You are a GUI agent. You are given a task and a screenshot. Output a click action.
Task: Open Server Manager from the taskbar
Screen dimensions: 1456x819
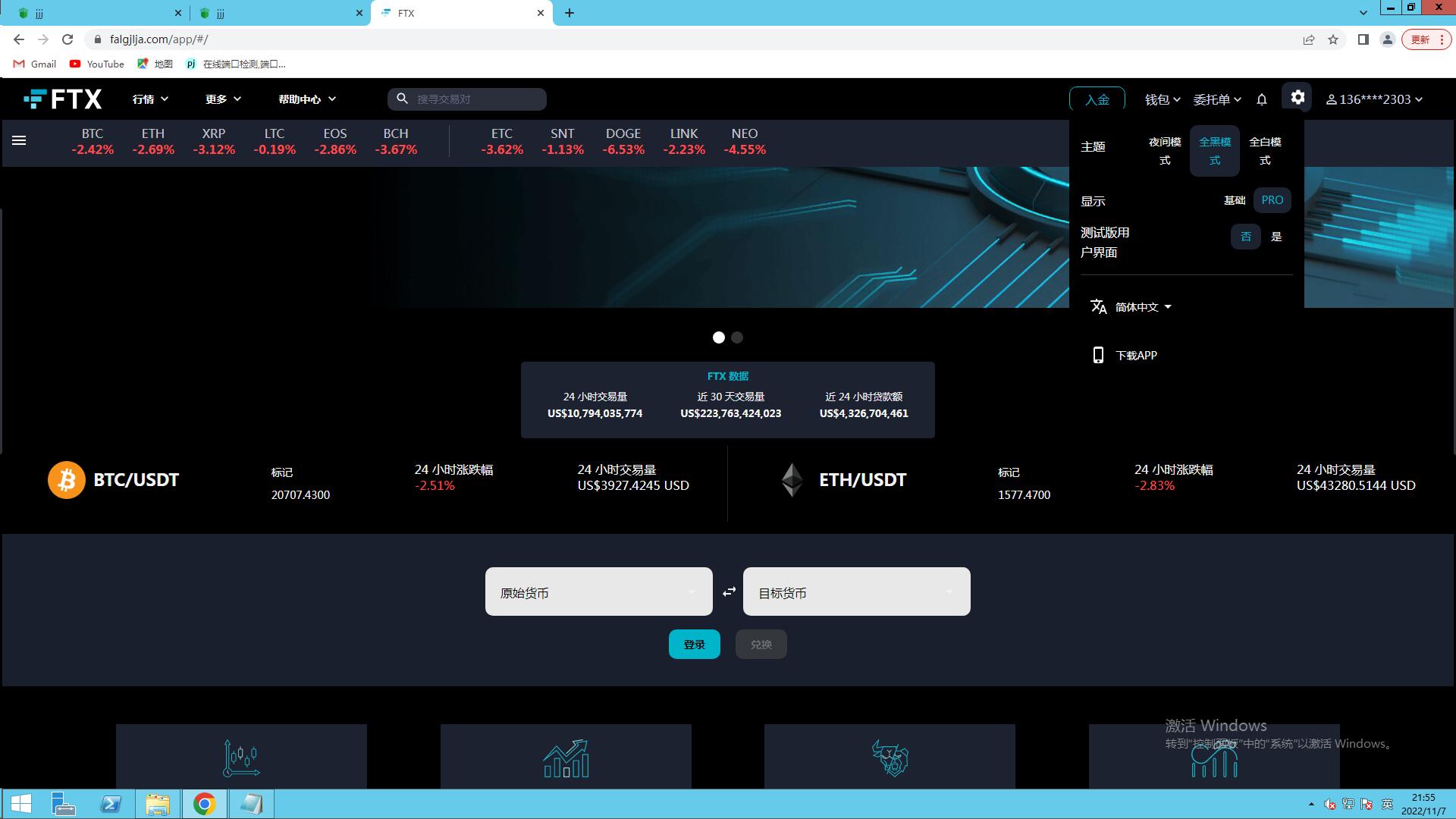tap(64, 804)
